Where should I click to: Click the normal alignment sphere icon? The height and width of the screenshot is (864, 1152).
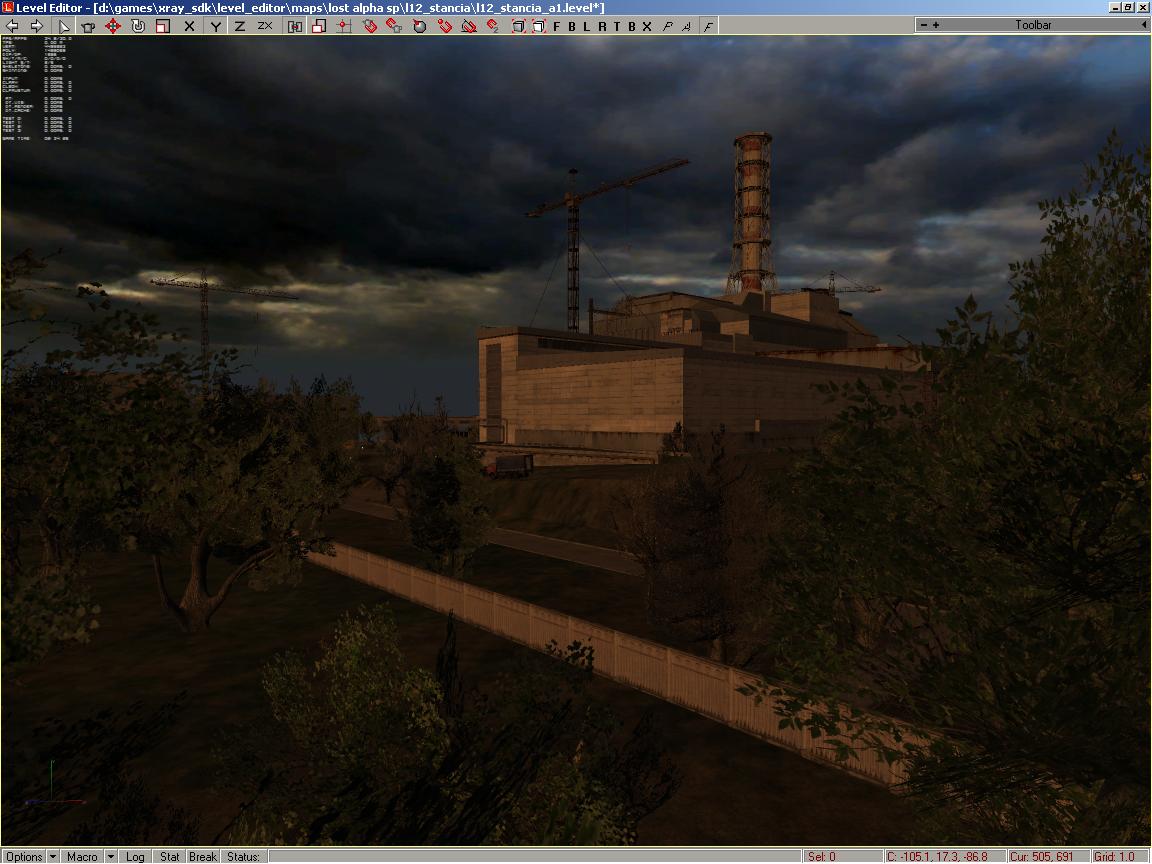pos(420,26)
